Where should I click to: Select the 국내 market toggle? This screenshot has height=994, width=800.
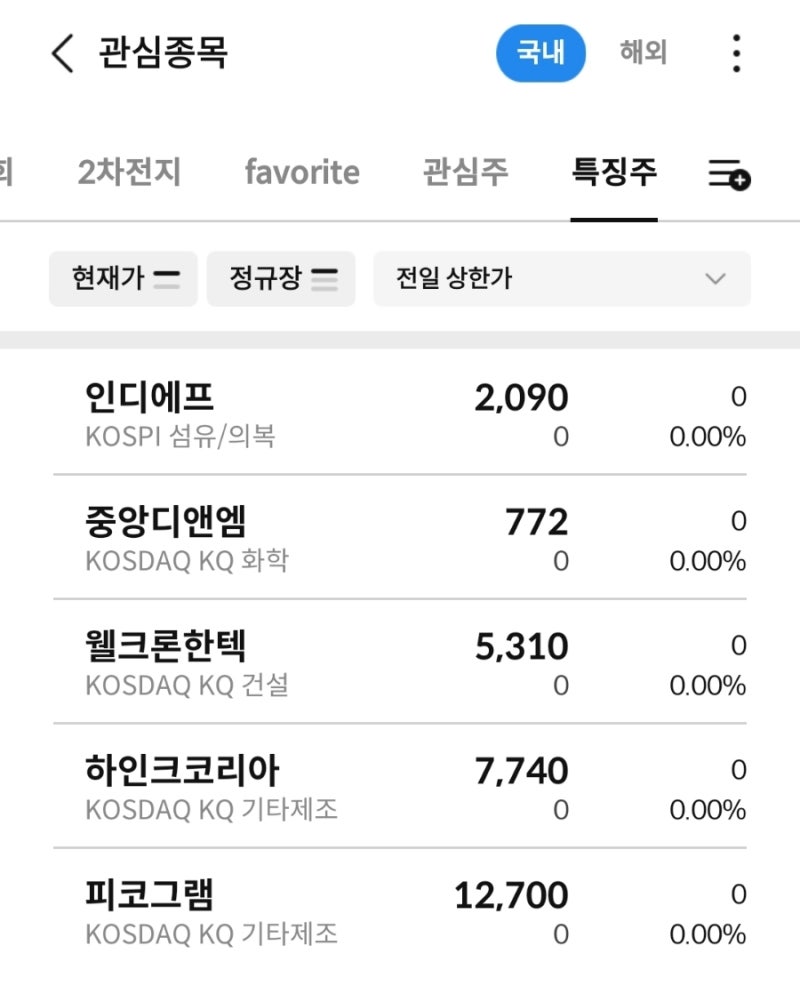coord(540,54)
